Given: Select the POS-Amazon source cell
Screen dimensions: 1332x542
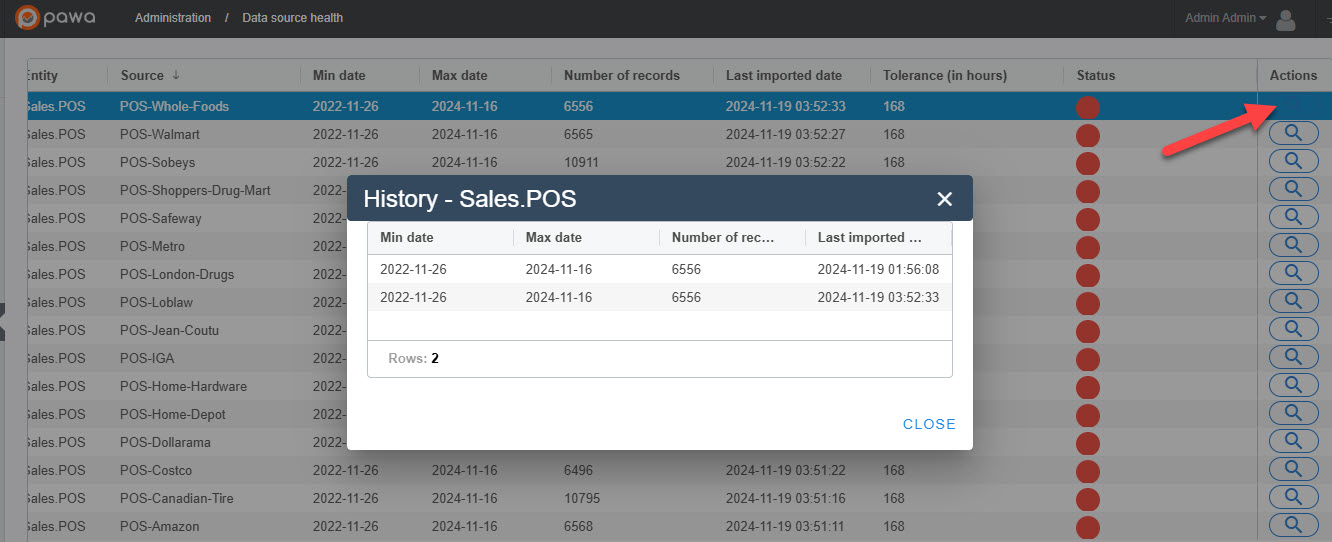Looking at the screenshot, I should click(x=159, y=526).
